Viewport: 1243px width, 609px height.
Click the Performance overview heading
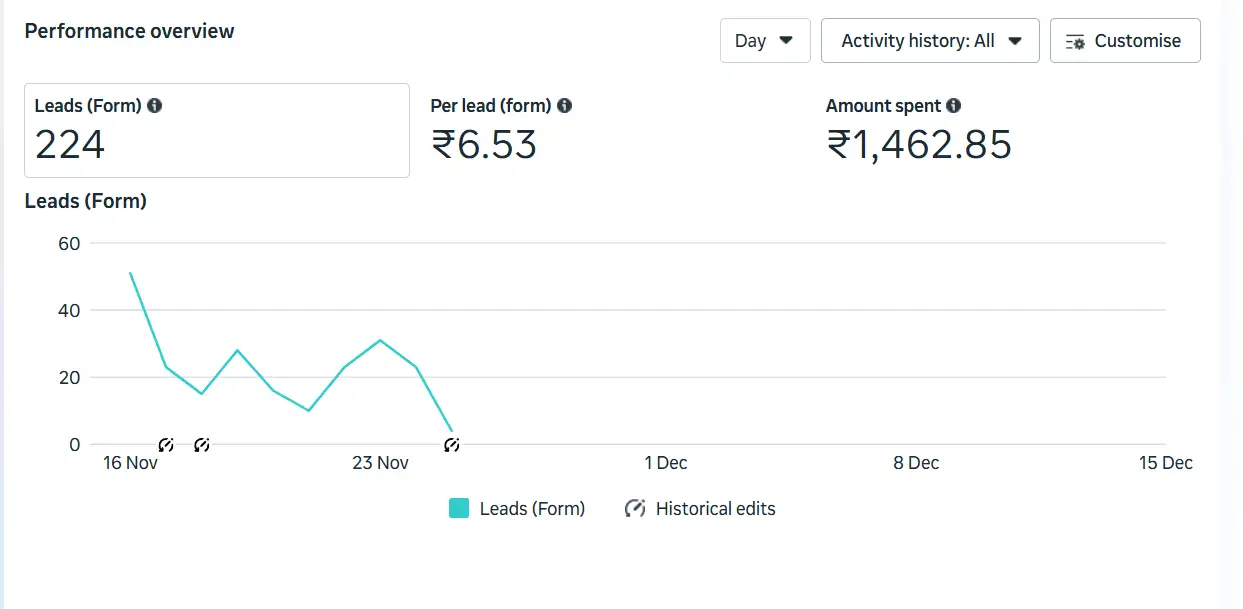click(x=129, y=31)
